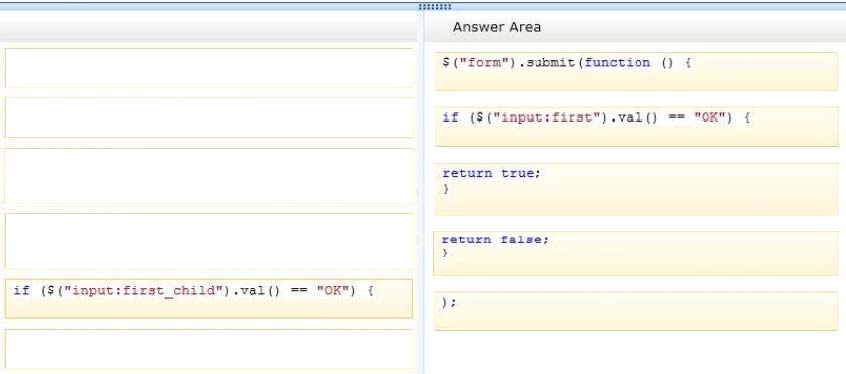
Task: Click the keyword false in the return block
Action: (524, 240)
